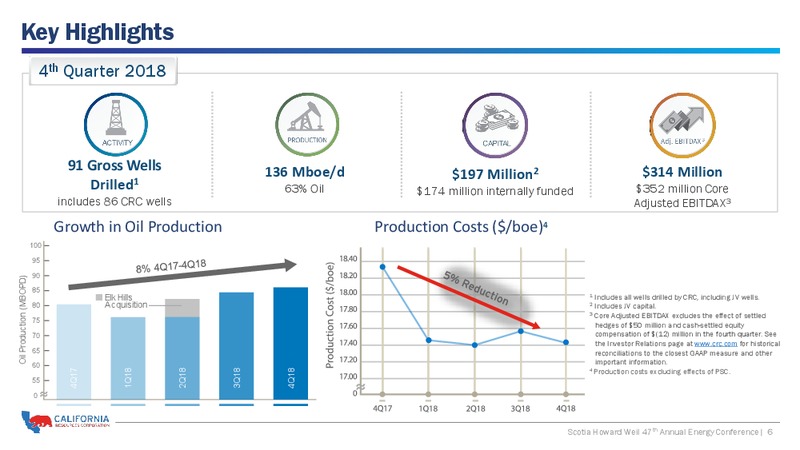Viewport: 800px width, 450px height.
Task: Click the Adj. EBITDAX arrow icon
Action: [x=683, y=125]
